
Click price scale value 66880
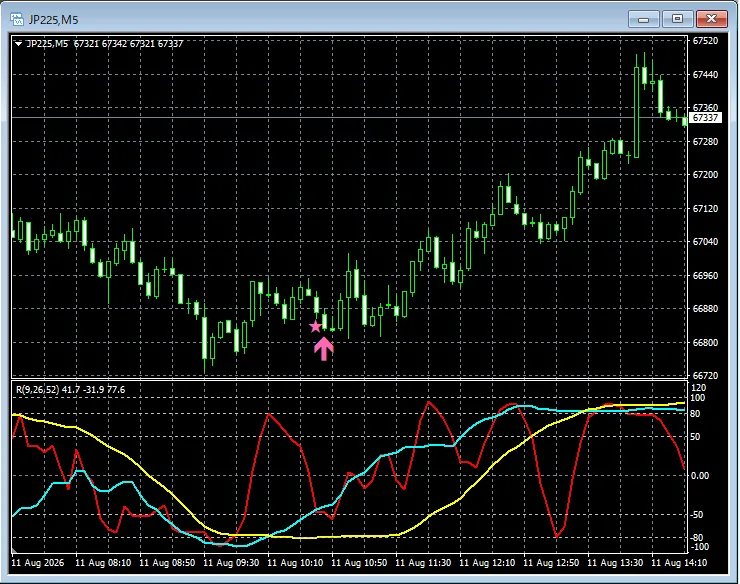(x=705, y=309)
